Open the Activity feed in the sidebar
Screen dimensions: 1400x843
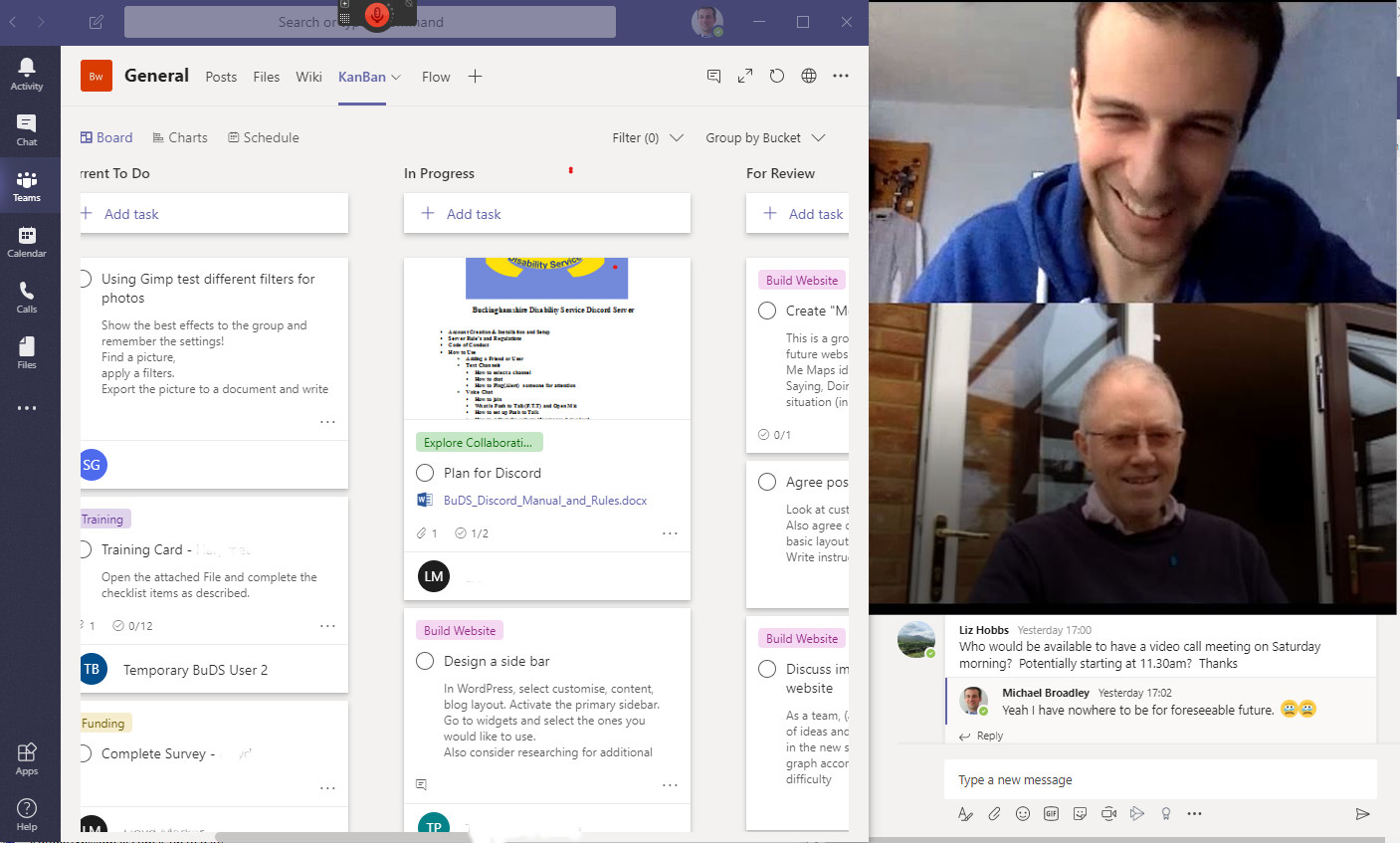pyautogui.click(x=27, y=74)
